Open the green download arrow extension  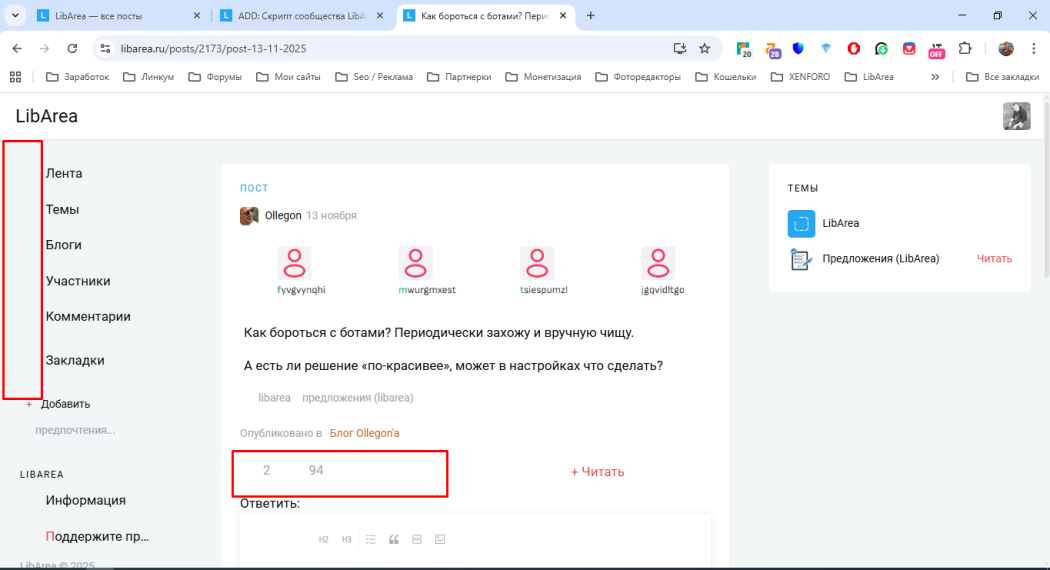click(x=881, y=48)
